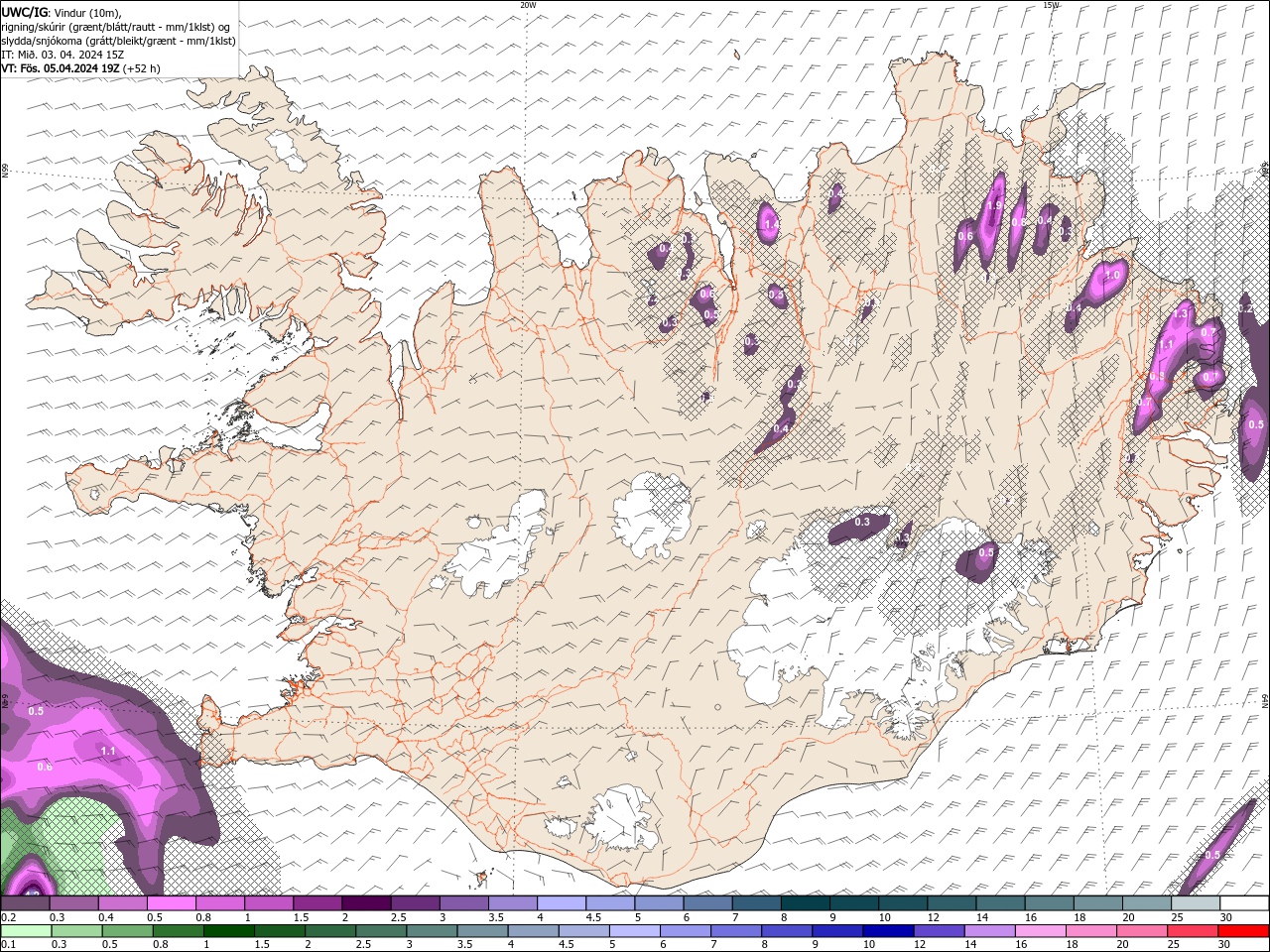
Task: Click the header line 'UWC/IG: Vindur (10m),'
Action: pyautogui.click(x=63, y=12)
